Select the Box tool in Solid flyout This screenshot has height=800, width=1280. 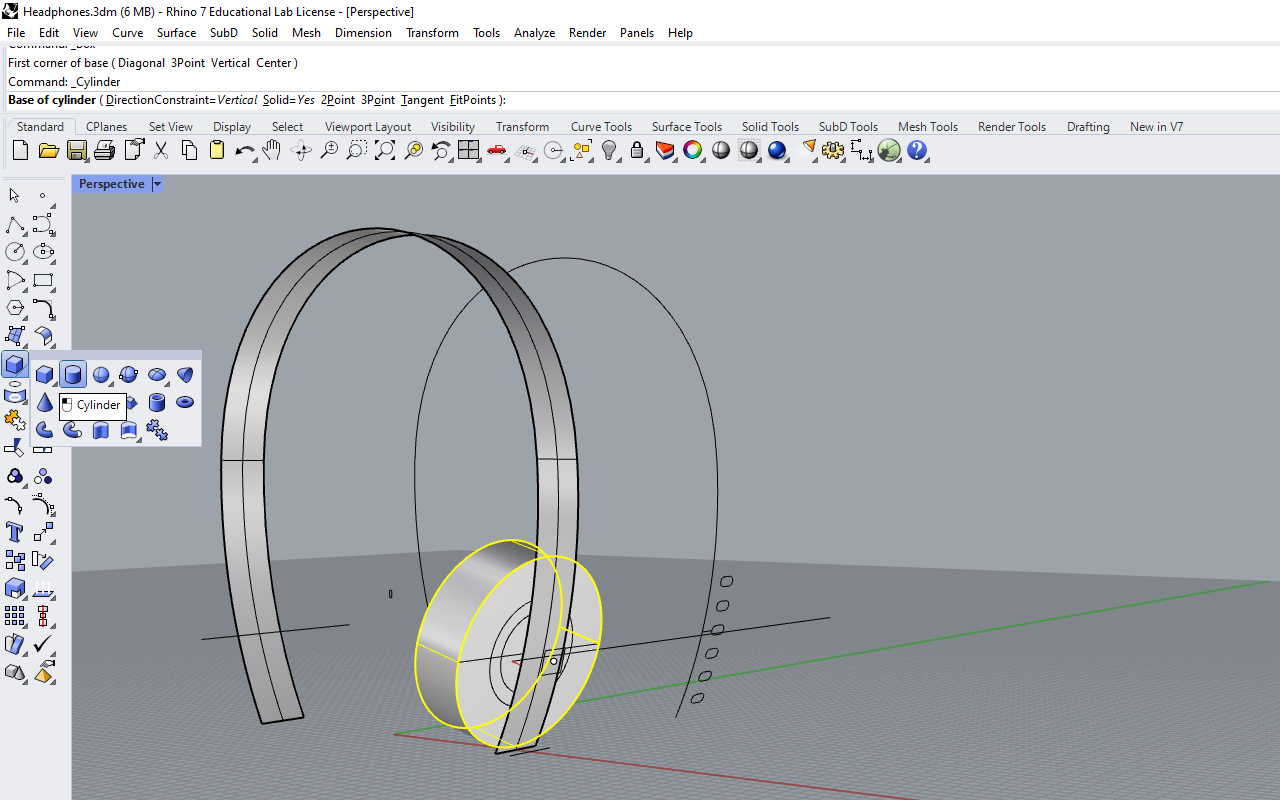(x=45, y=375)
